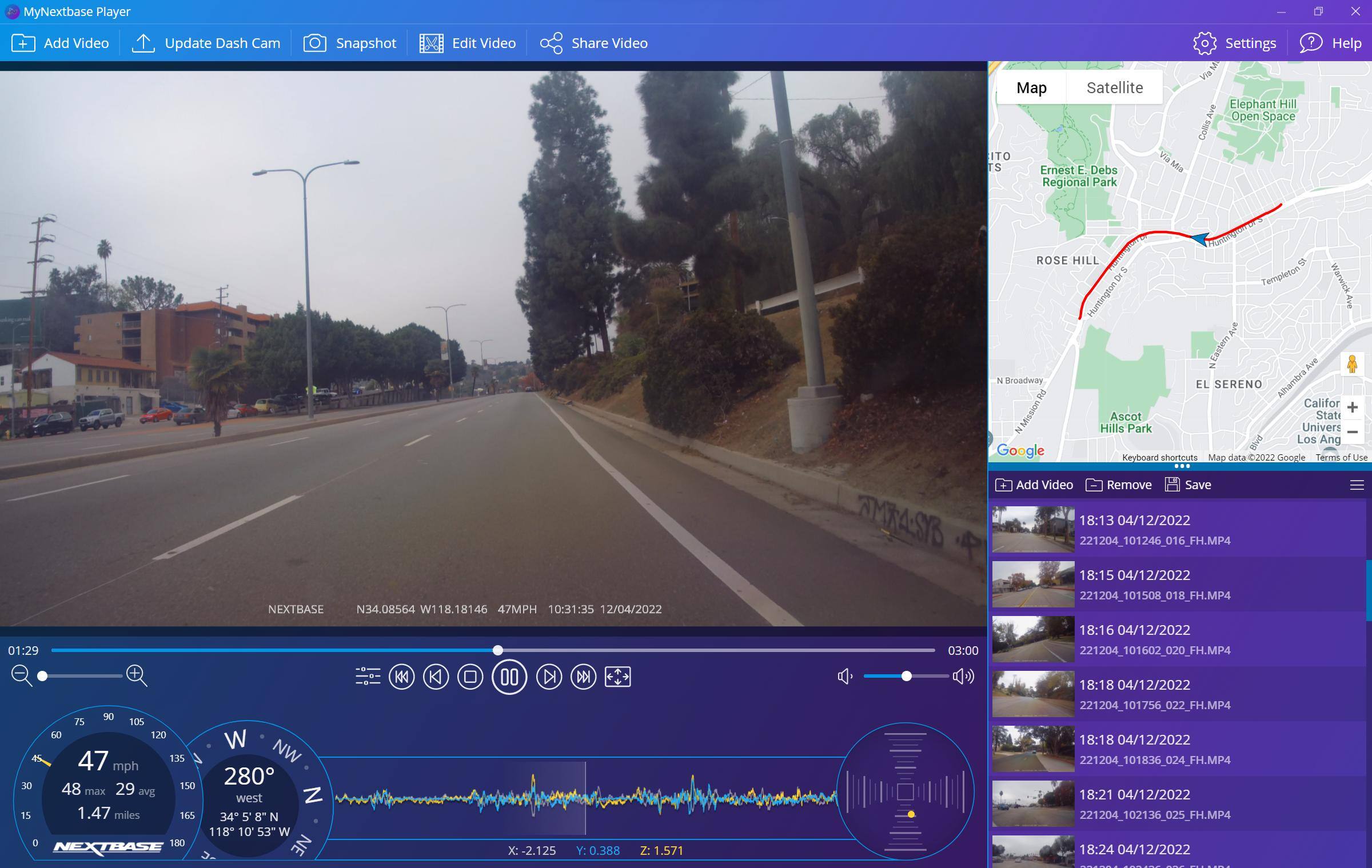Mute audio with low speaker icon
Image resolution: width=1372 pixels, height=868 pixels.
pyautogui.click(x=845, y=677)
